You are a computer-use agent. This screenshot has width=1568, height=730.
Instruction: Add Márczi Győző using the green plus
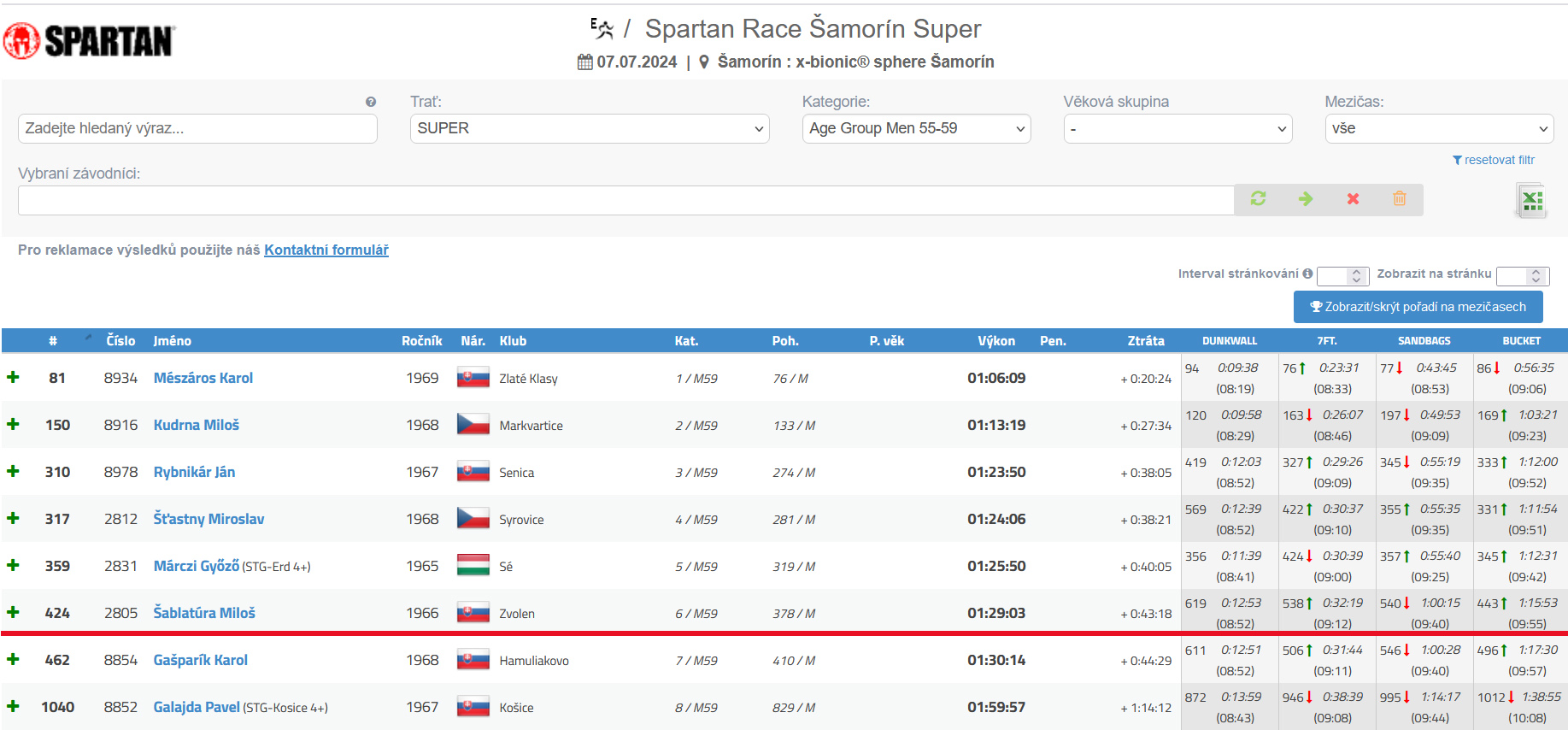tap(13, 565)
